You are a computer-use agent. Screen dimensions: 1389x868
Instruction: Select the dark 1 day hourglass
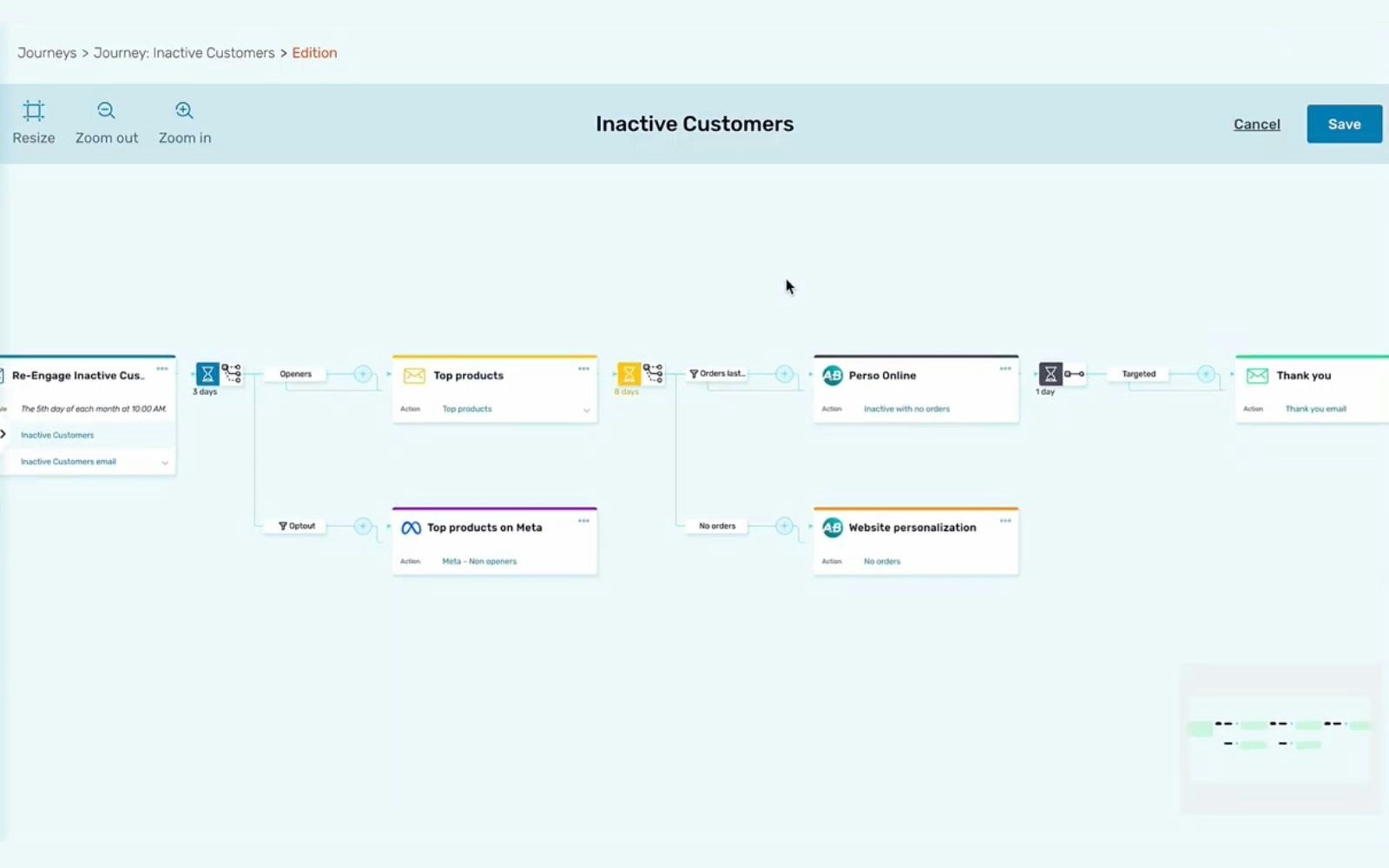tap(1050, 374)
